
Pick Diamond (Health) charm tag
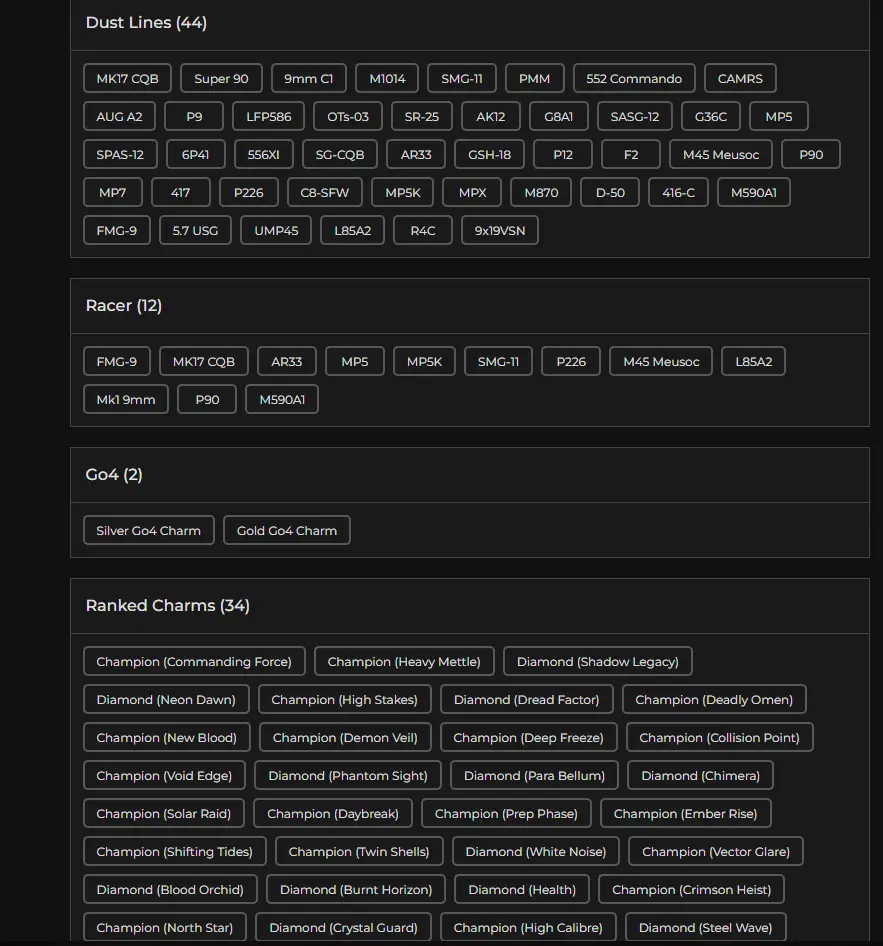(522, 889)
